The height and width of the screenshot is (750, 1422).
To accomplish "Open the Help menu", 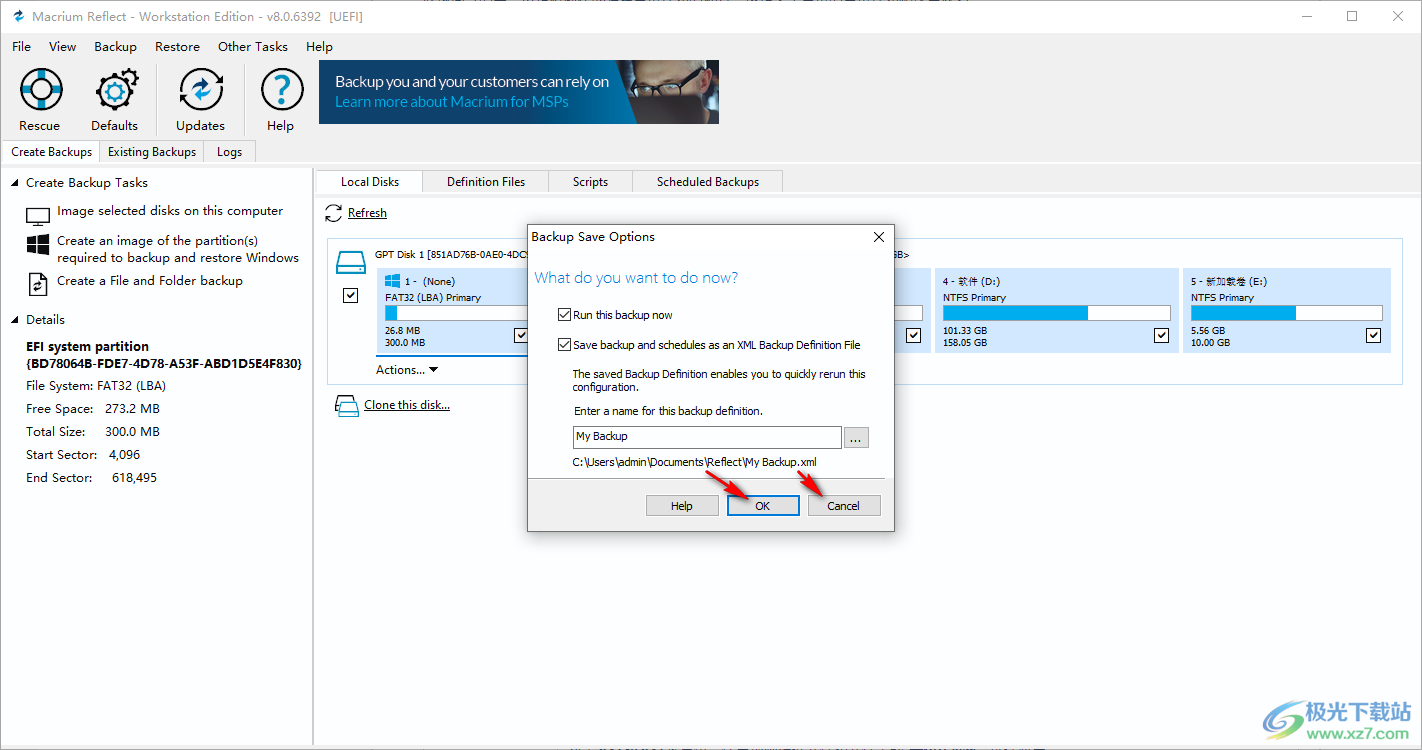I will pos(319,47).
